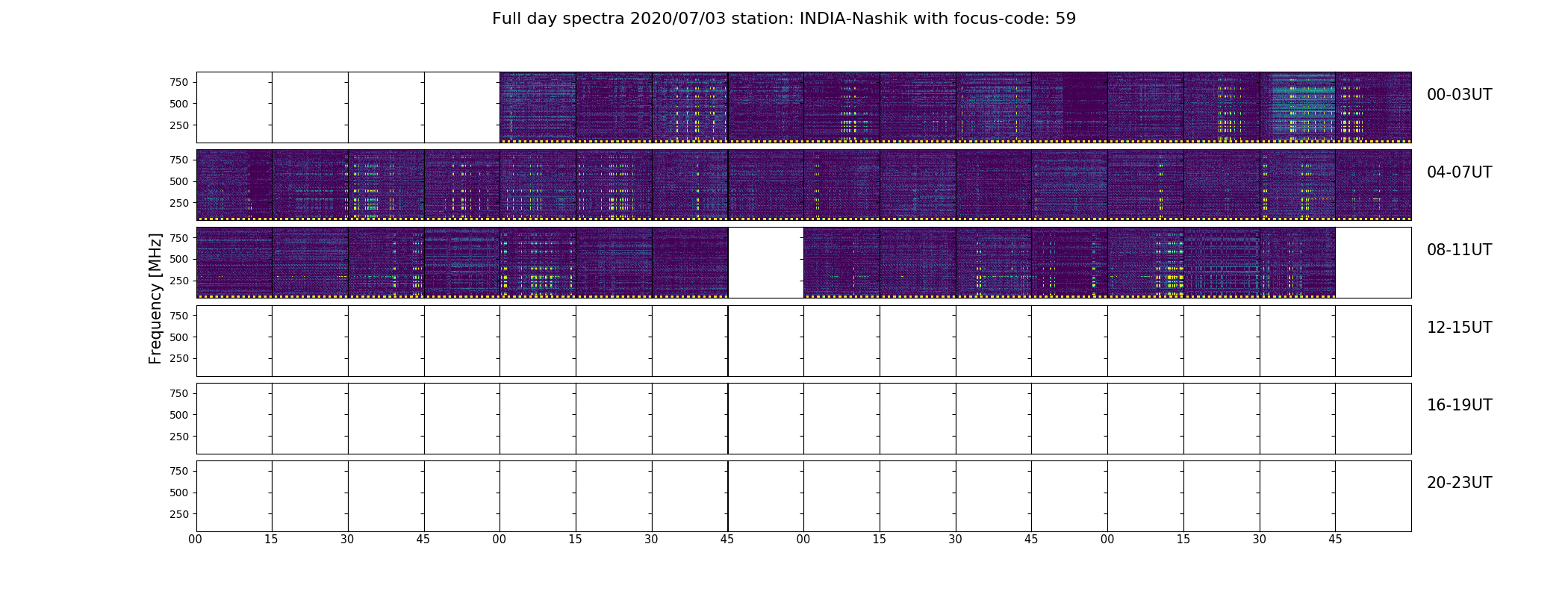Viewport: 1568px width, 597px height.
Task: Click the '04-07UT' row label
Action: coord(1459,172)
